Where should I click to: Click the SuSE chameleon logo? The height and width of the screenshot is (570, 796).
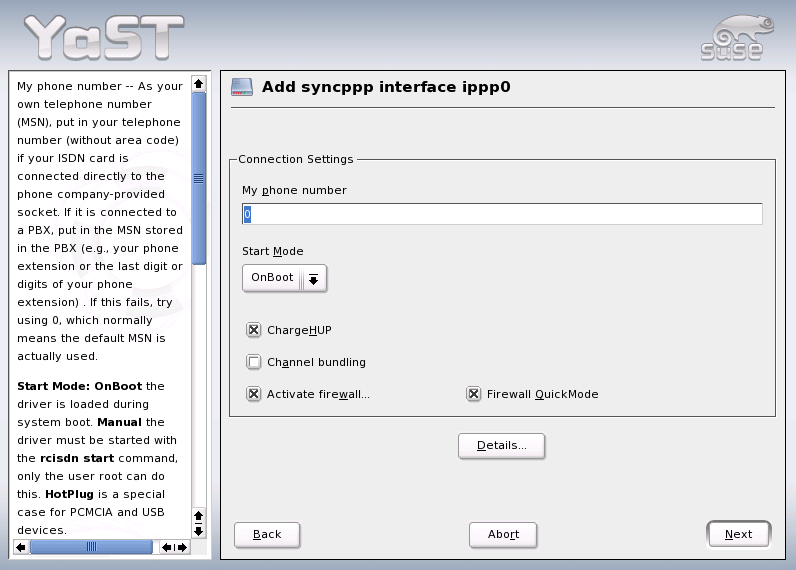738,38
